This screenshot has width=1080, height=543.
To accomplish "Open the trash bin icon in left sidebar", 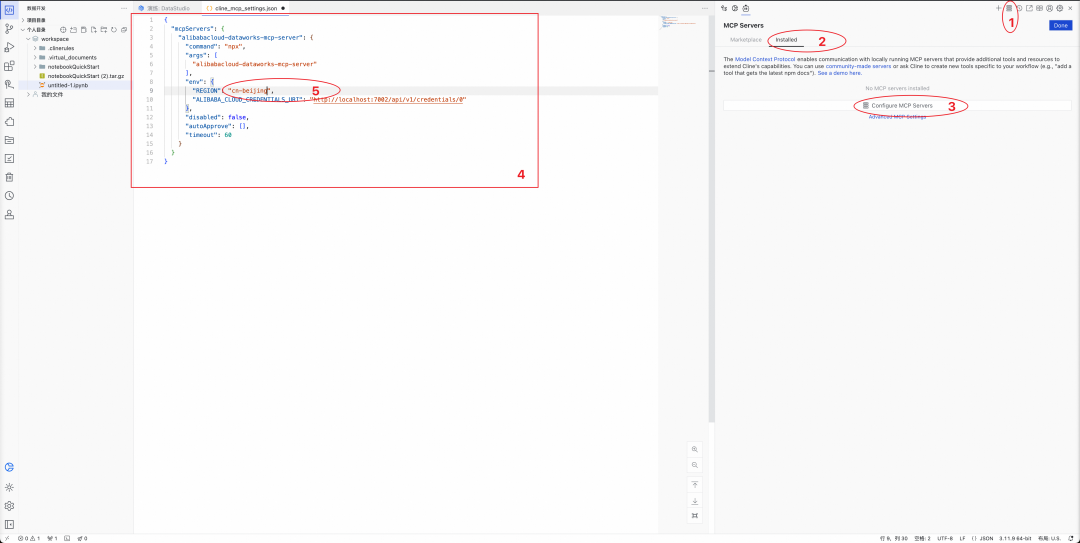I will pyautogui.click(x=9, y=177).
